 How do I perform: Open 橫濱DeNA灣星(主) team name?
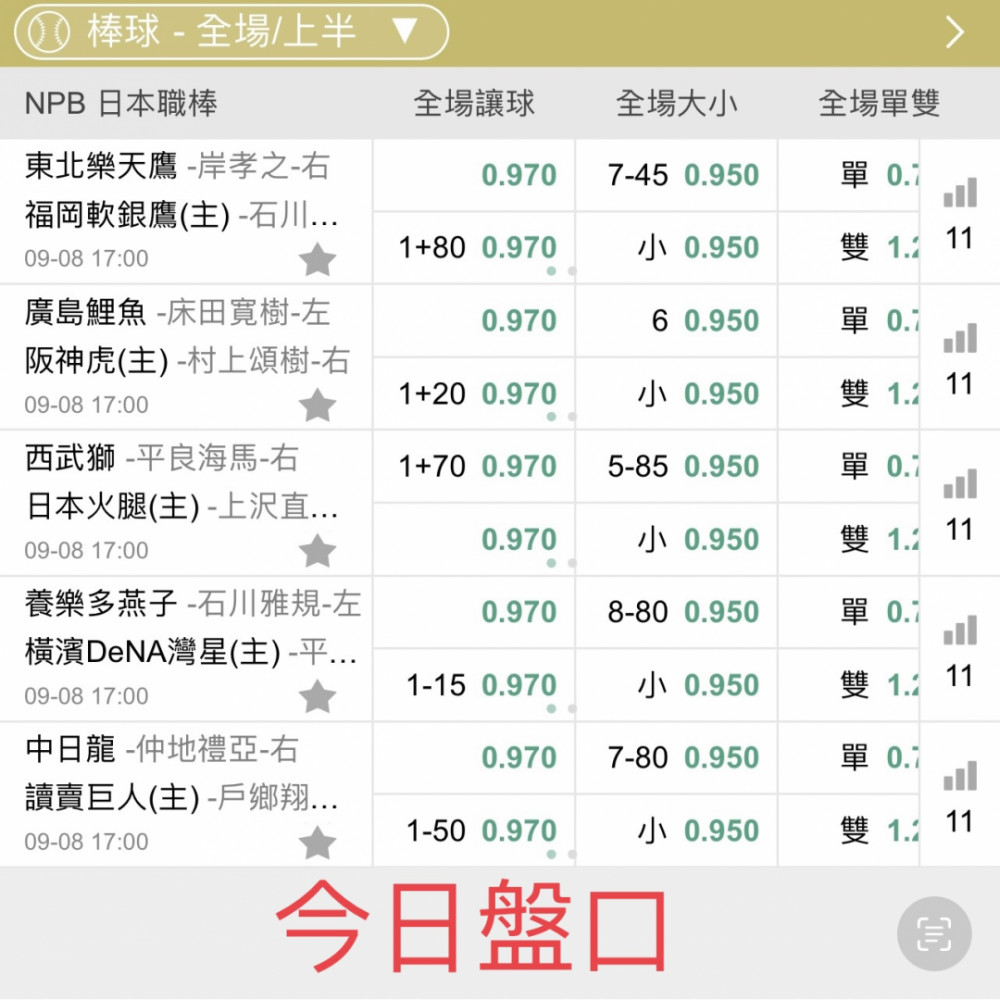click(x=152, y=652)
